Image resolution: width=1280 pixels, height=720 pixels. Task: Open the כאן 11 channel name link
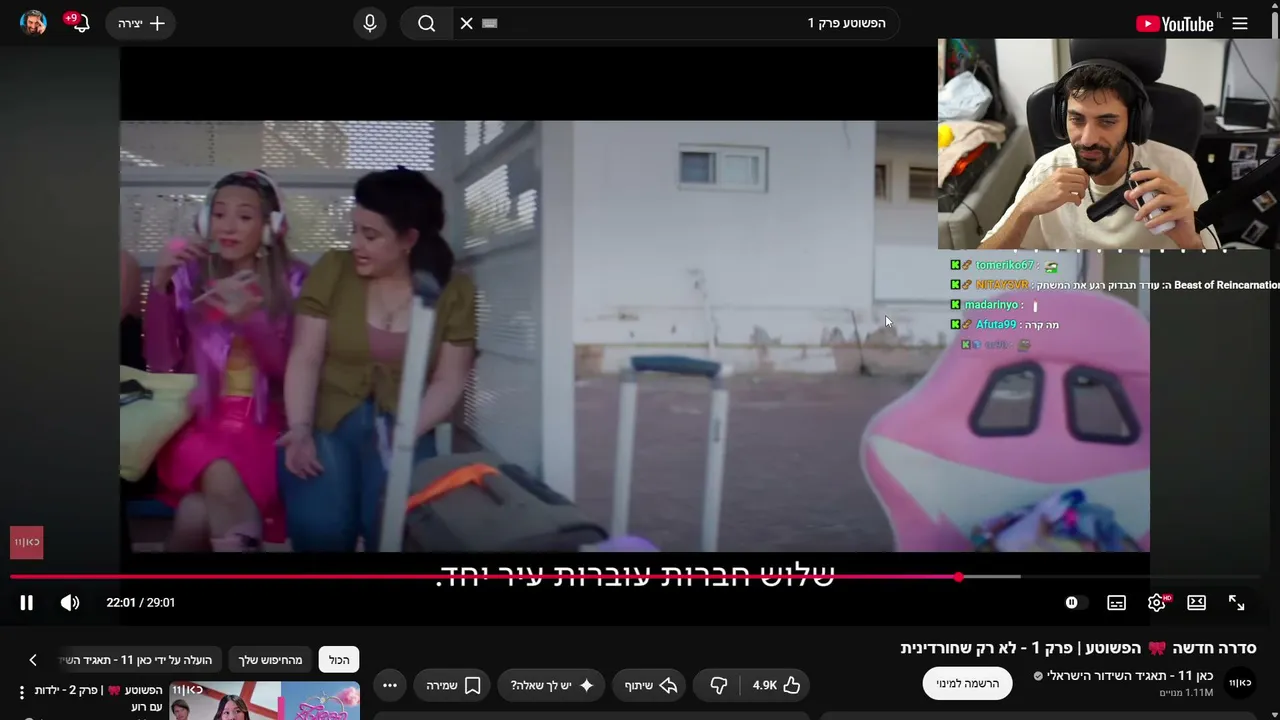coord(1129,676)
